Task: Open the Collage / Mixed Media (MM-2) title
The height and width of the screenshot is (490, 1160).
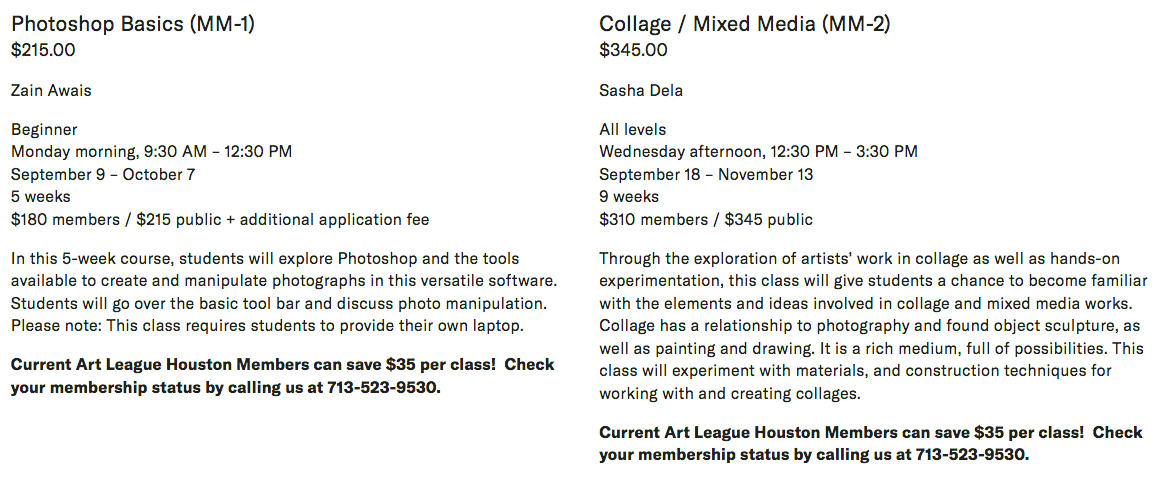Action: [745, 24]
